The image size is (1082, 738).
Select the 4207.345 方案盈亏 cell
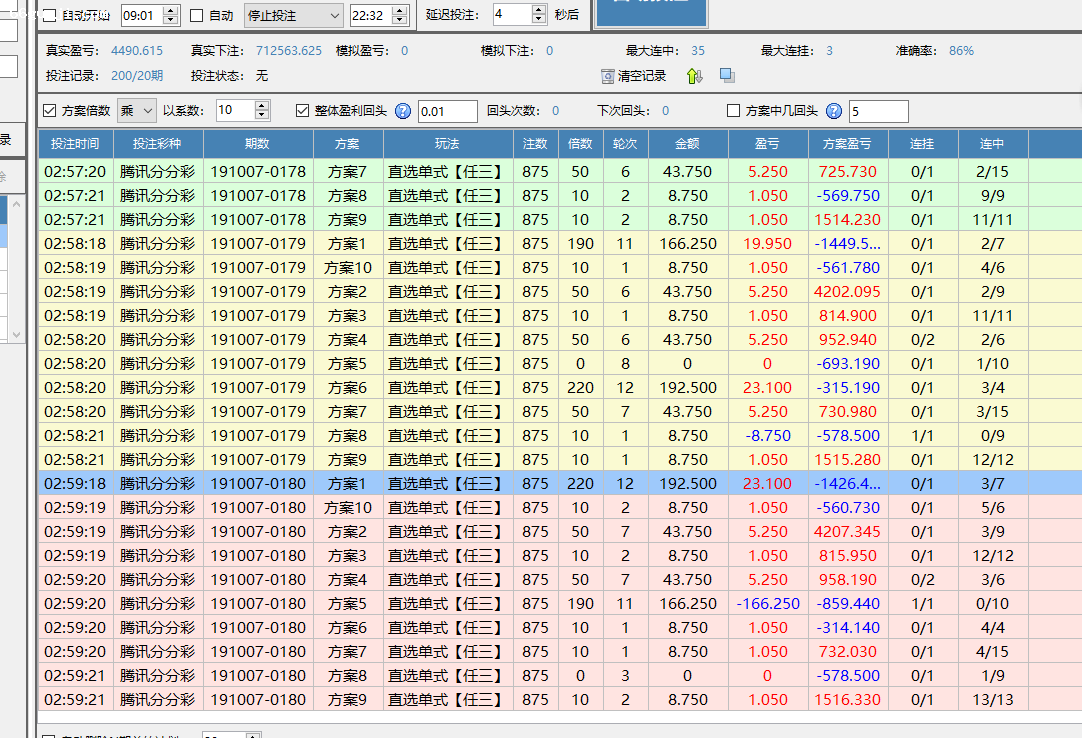coord(848,532)
